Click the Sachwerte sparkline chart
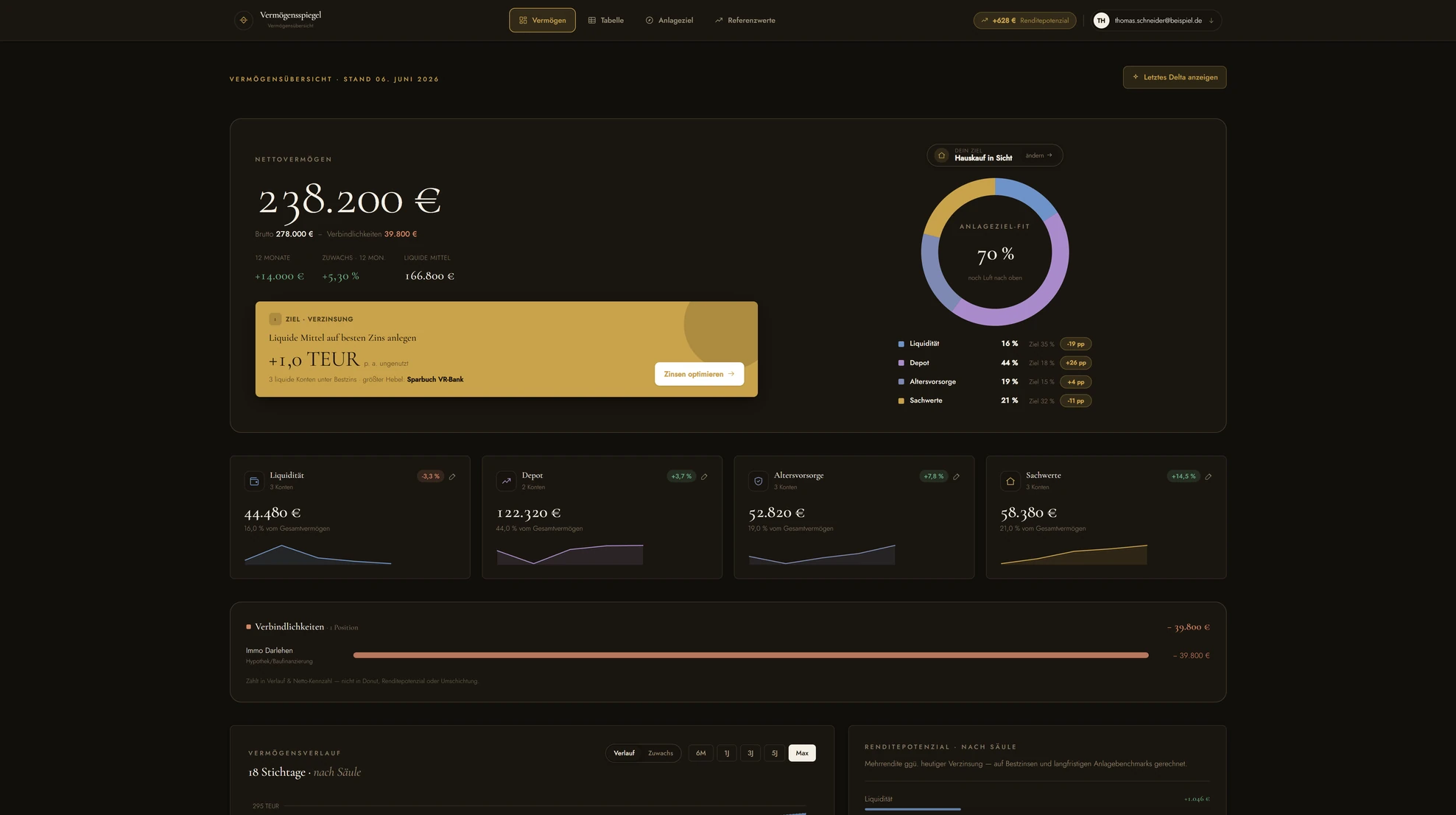1456x815 pixels. [x=1074, y=554]
